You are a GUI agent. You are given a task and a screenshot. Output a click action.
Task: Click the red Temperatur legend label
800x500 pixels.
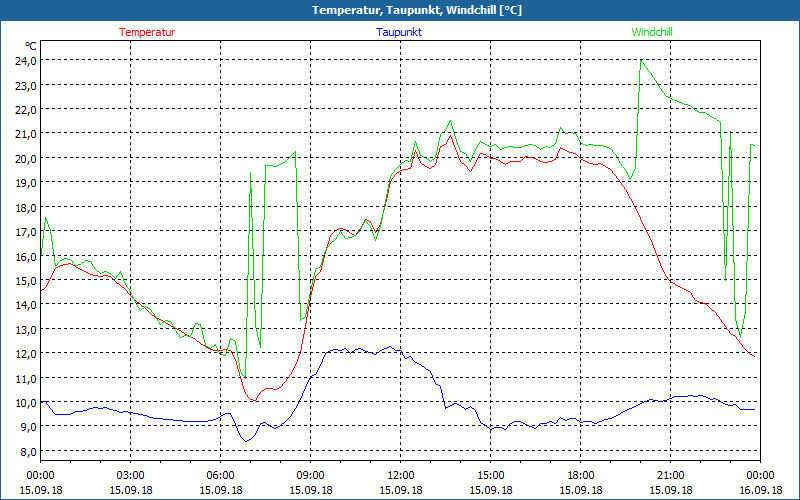pos(147,32)
